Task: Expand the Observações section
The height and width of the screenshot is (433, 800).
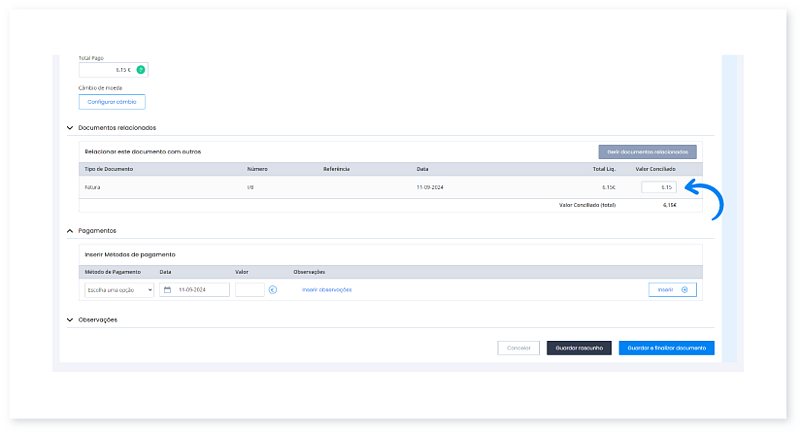Action: click(x=70, y=320)
